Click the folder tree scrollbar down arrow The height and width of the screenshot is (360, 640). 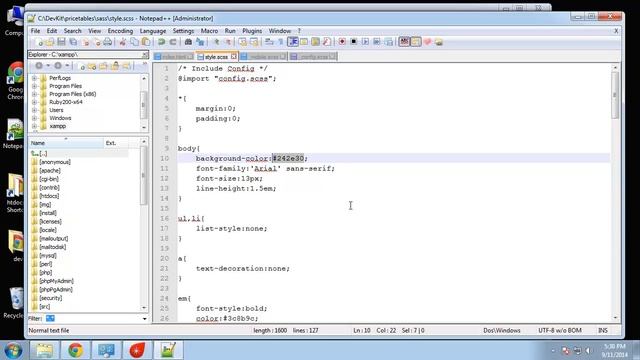[x=144, y=128]
